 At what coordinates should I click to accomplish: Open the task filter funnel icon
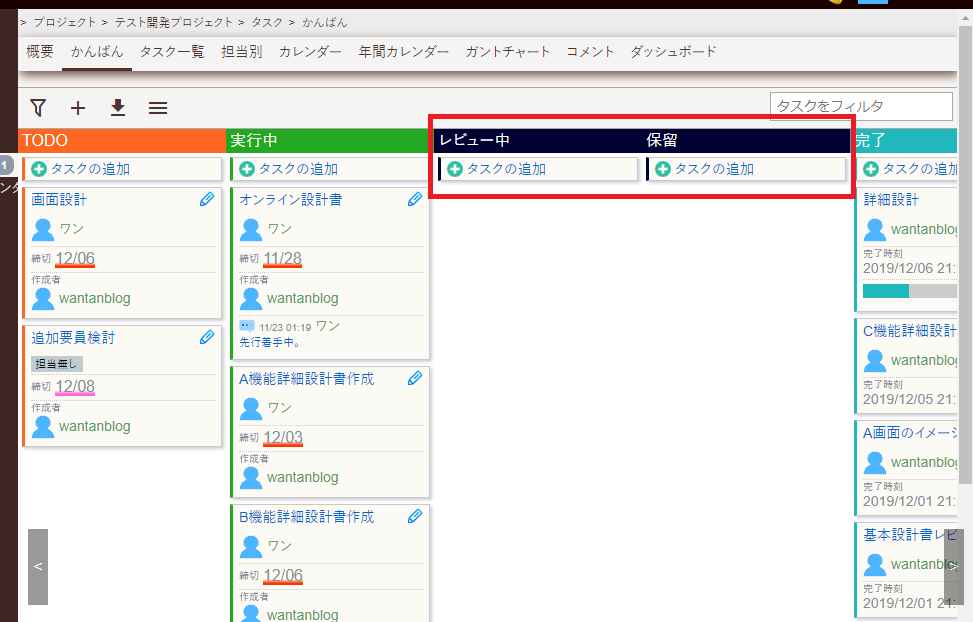(37, 107)
